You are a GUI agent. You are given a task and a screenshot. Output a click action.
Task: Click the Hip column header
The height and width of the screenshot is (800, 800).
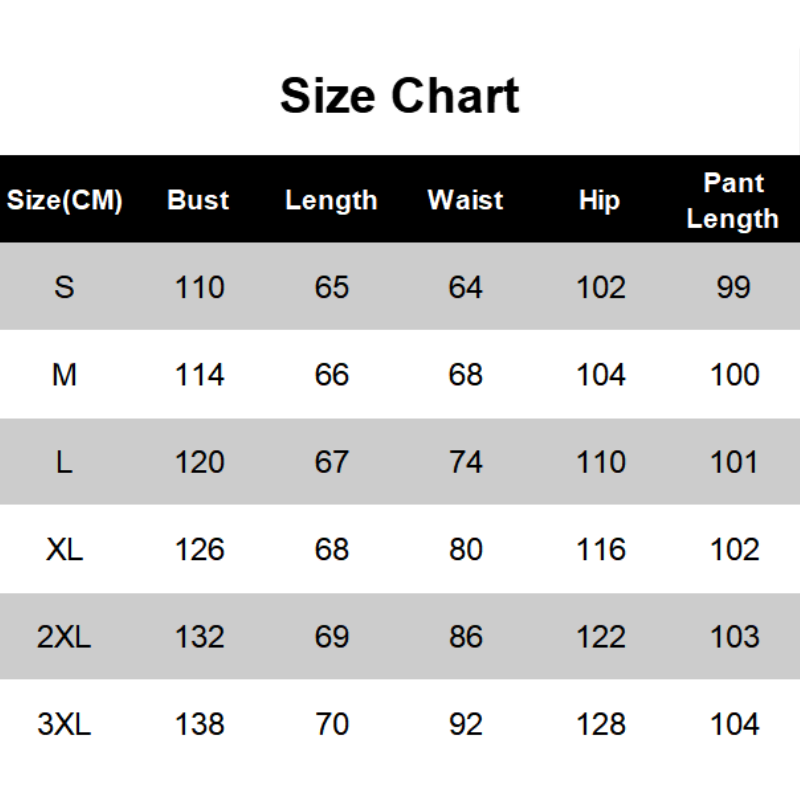pyautogui.click(x=600, y=200)
